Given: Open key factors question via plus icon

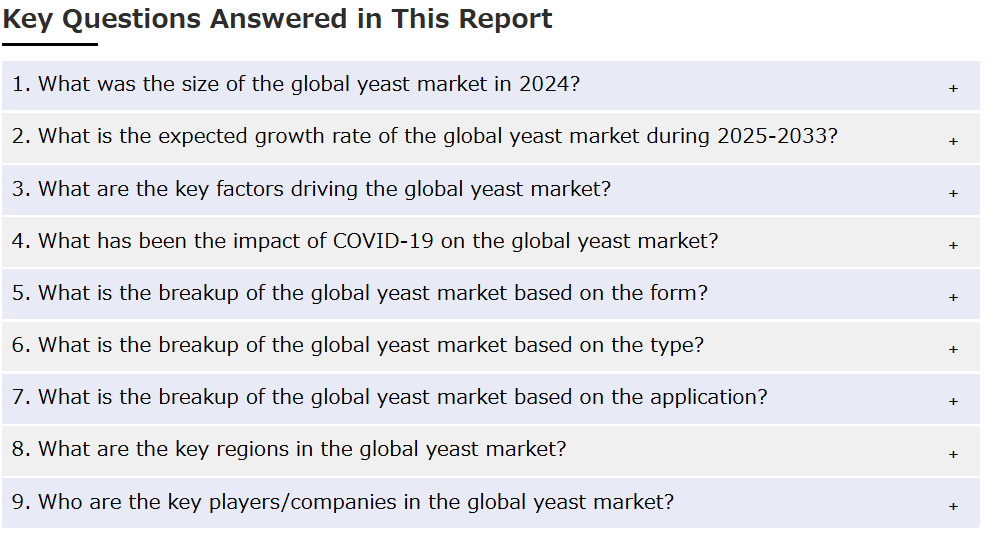Looking at the screenshot, I should click(953, 193).
